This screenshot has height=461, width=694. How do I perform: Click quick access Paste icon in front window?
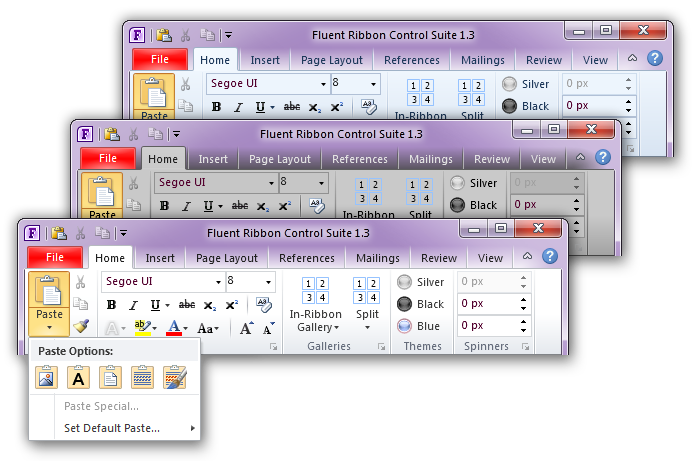59,233
